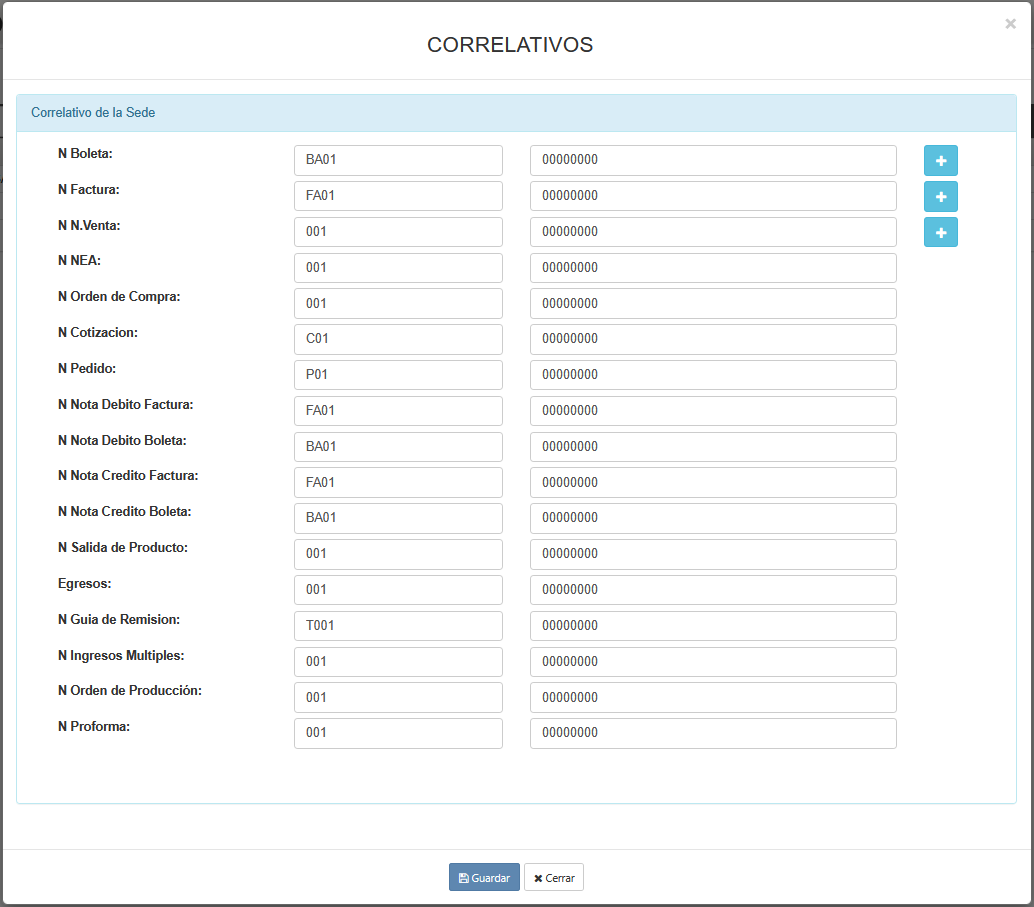Focus the N Boleta series field BA01

(398, 160)
